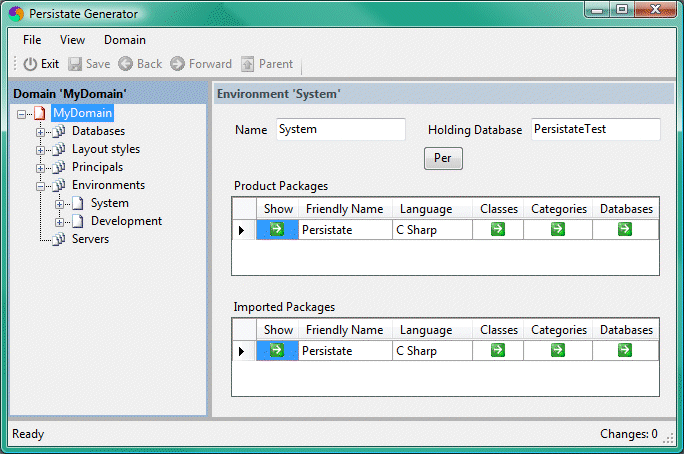Click the Save toolbar icon
The width and height of the screenshot is (684, 454).
coord(75,64)
